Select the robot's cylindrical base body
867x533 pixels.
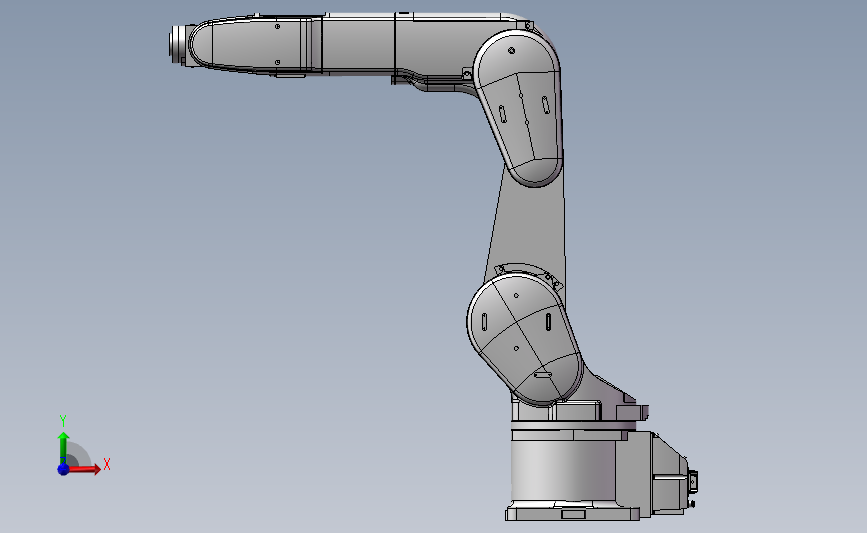coord(562,471)
